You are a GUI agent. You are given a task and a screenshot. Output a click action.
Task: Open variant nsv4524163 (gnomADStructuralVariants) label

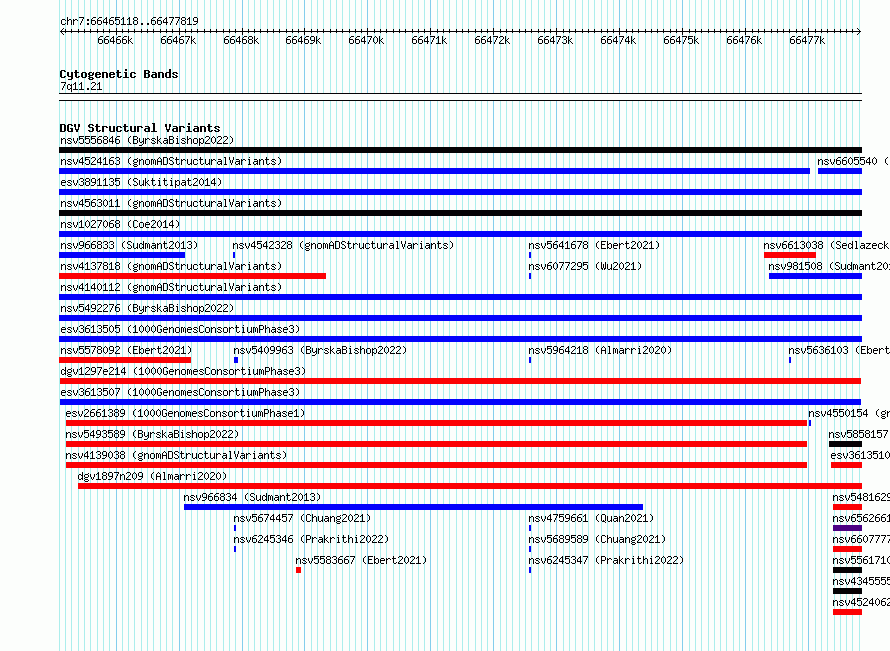[x=171, y=161]
